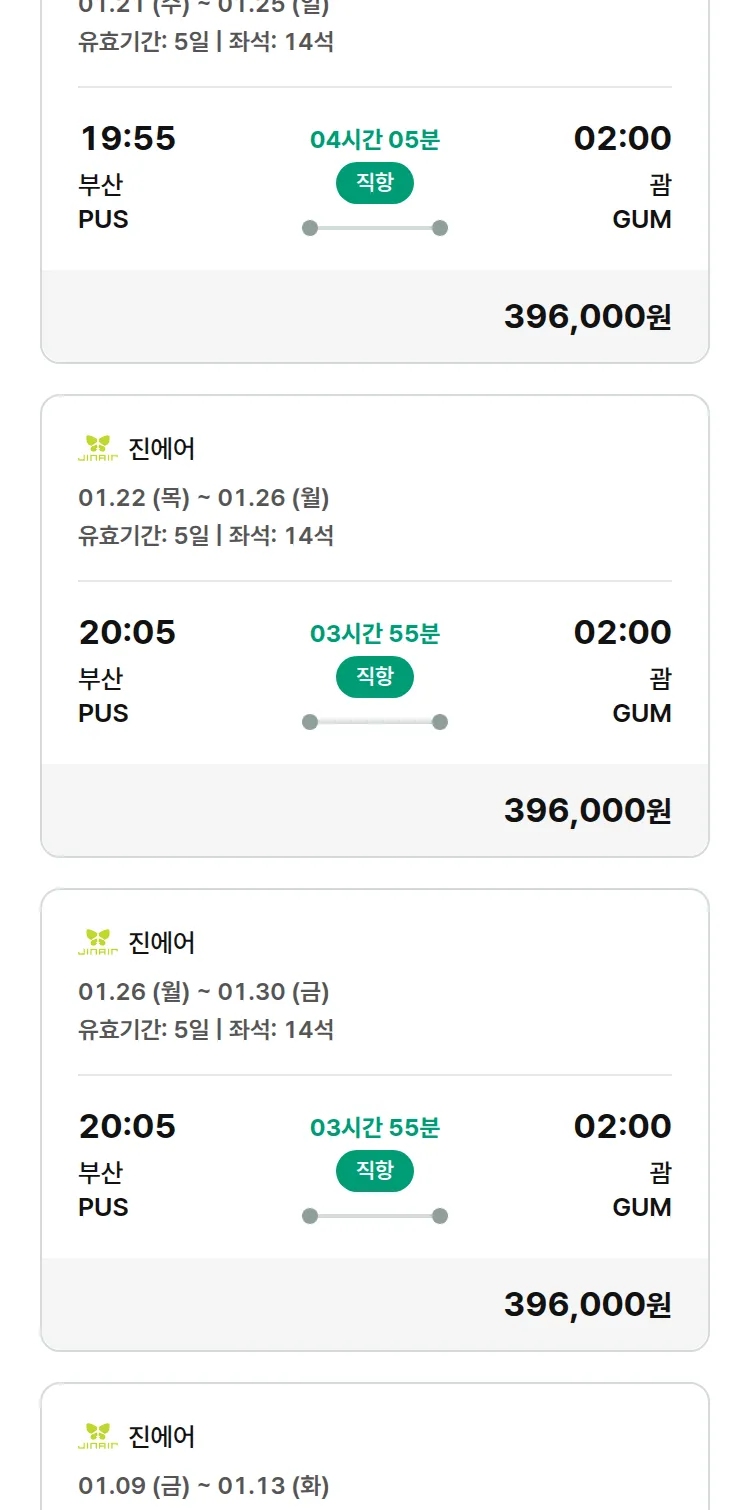
Task: Click Jin Air logo on 01.09 (금) card
Action: [x=98, y=1436]
